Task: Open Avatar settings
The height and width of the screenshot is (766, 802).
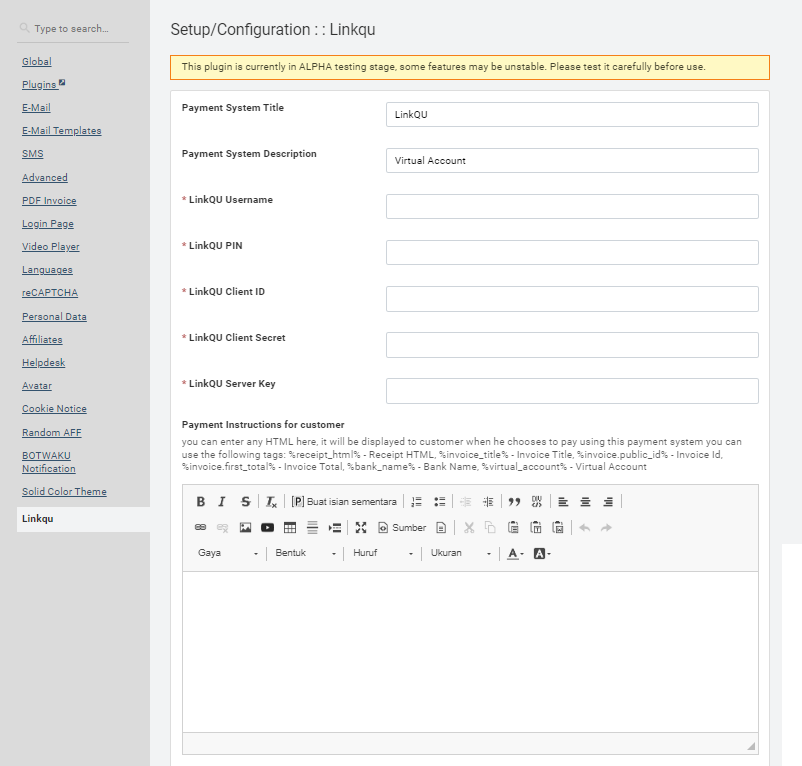Action: 37,386
